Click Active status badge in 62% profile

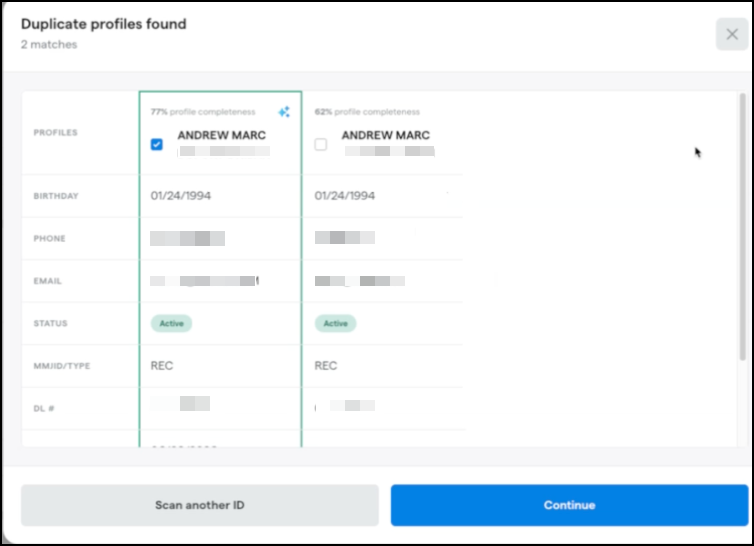coord(336,323)
